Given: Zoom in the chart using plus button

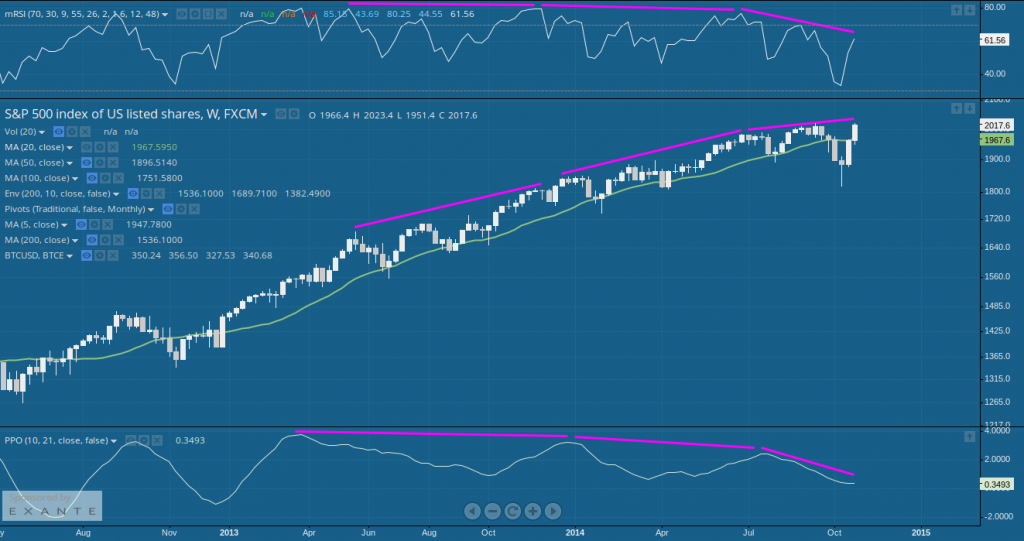Looking at the screenshot, I should 532,511.
